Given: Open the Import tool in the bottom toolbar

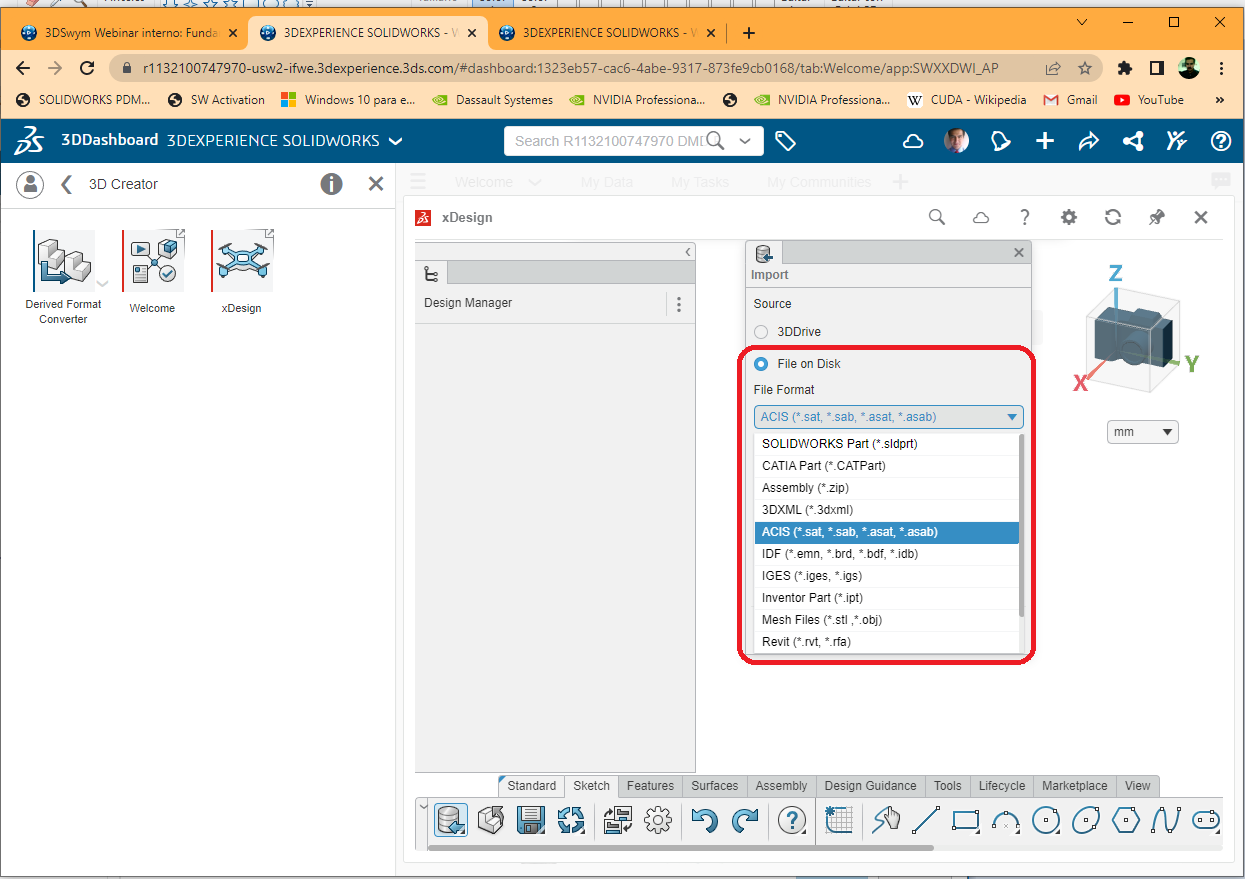Looking at the screenshot, I should [450, 821].
